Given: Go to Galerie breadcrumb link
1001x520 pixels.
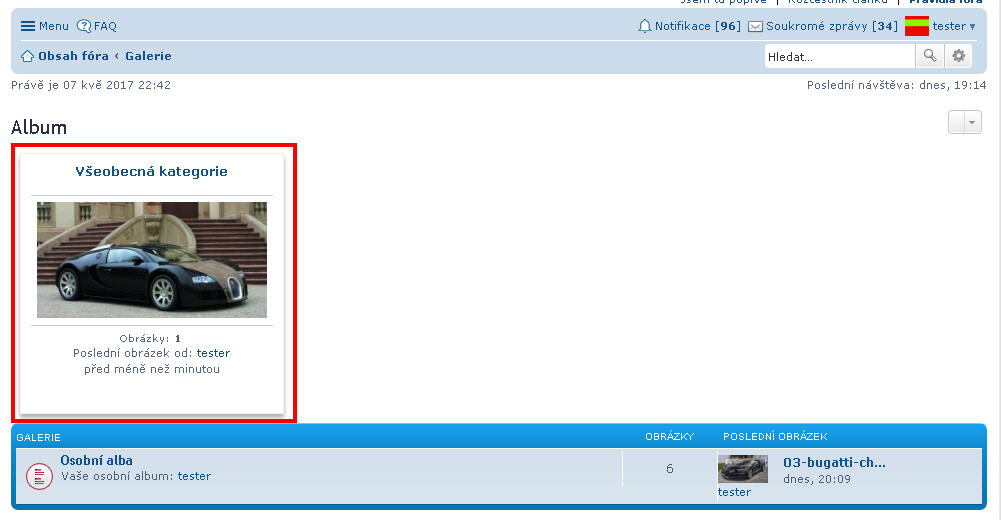Looking at the screenshot, I should (148, 56).
